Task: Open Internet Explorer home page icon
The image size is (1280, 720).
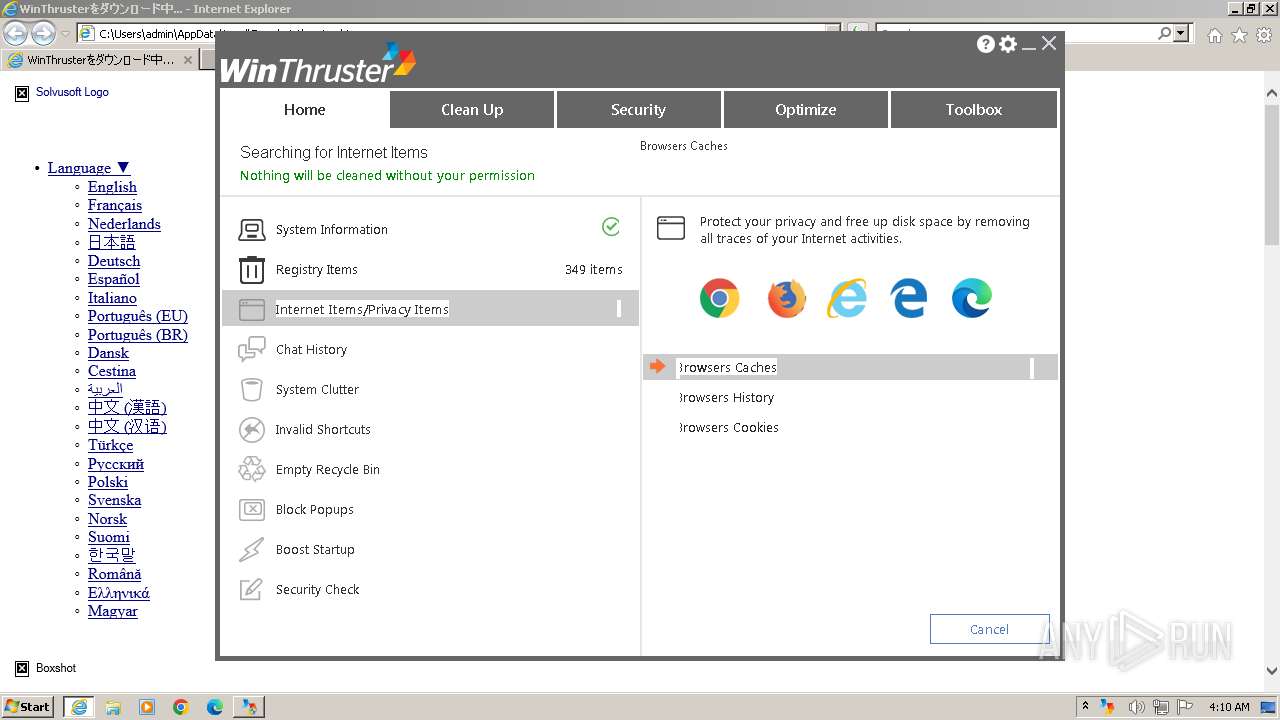Action: [x=1214, y=35]
